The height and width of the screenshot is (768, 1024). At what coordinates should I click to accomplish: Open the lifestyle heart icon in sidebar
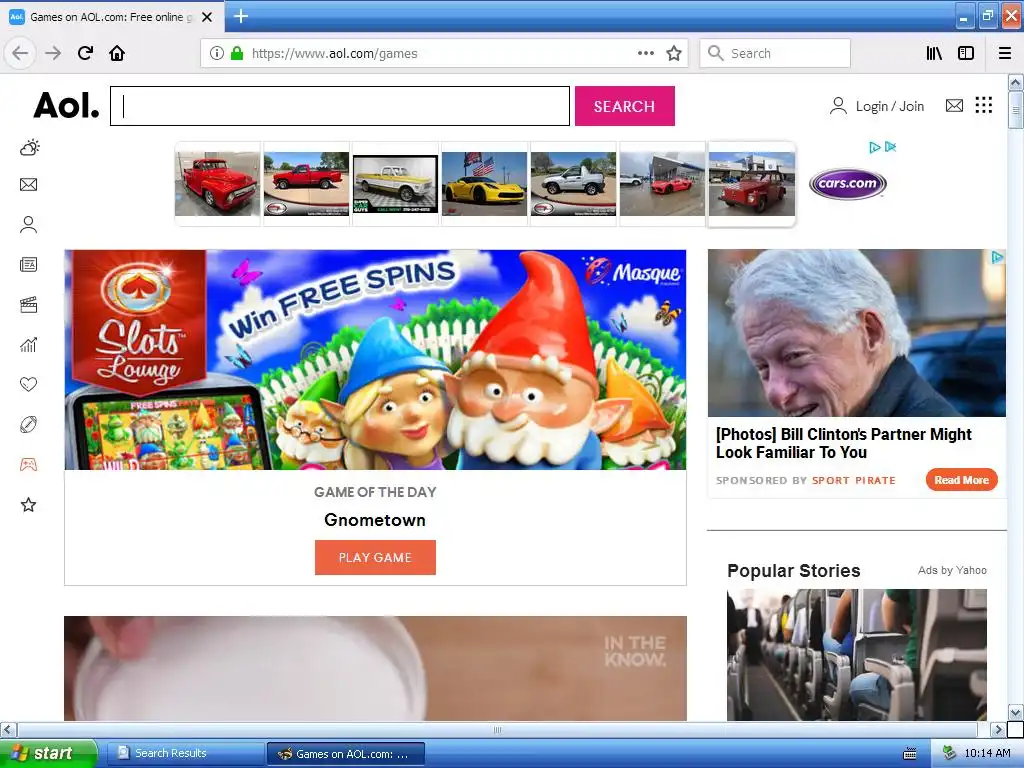point(29,385)
